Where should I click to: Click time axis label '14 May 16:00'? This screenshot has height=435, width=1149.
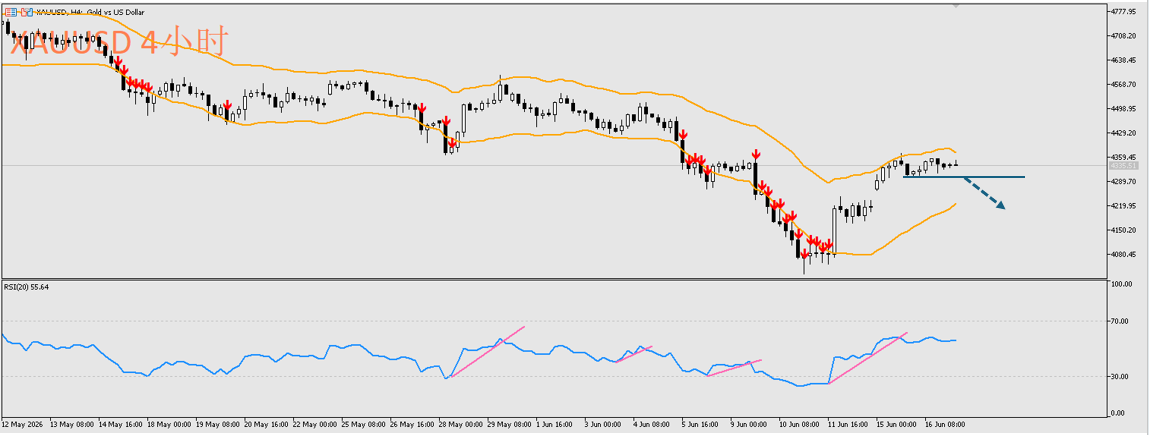click(x=120, y=425)
